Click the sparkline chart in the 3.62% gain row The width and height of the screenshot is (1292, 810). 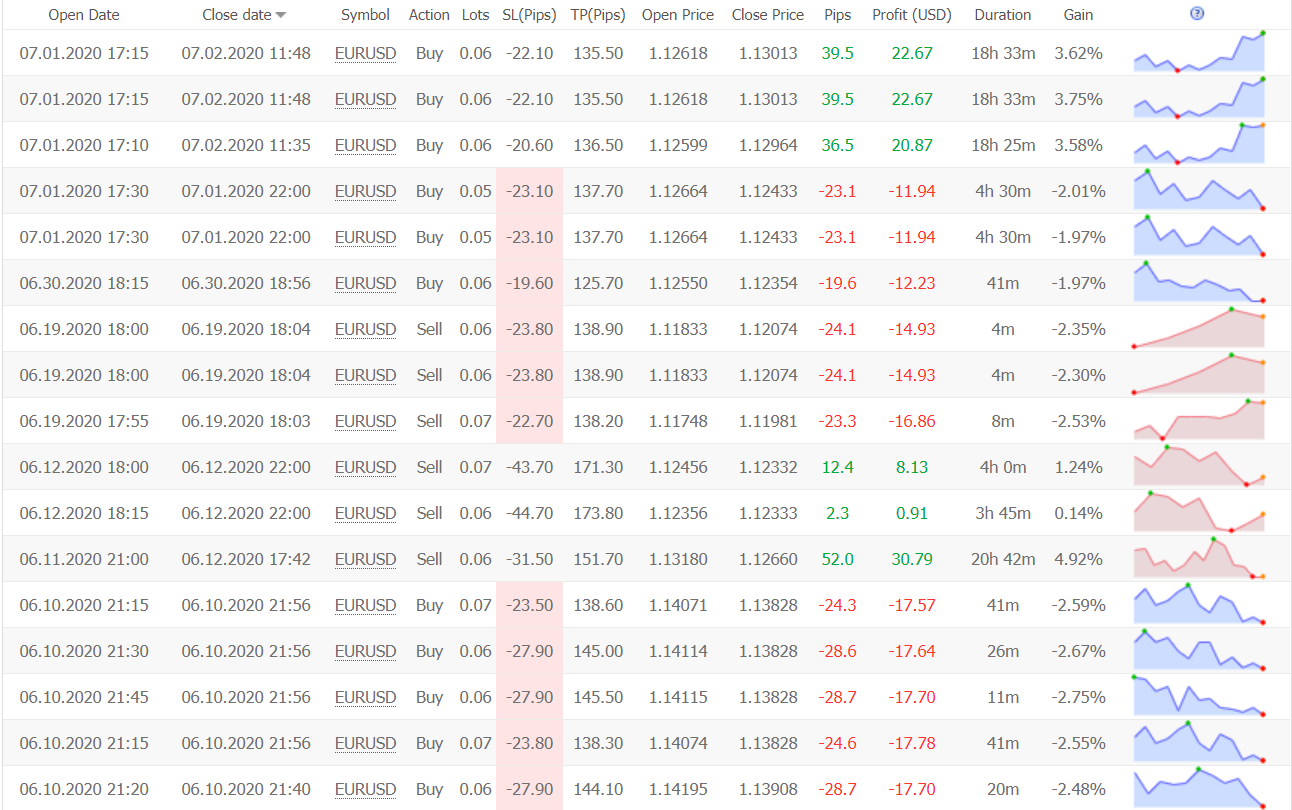click(1199, 52)
